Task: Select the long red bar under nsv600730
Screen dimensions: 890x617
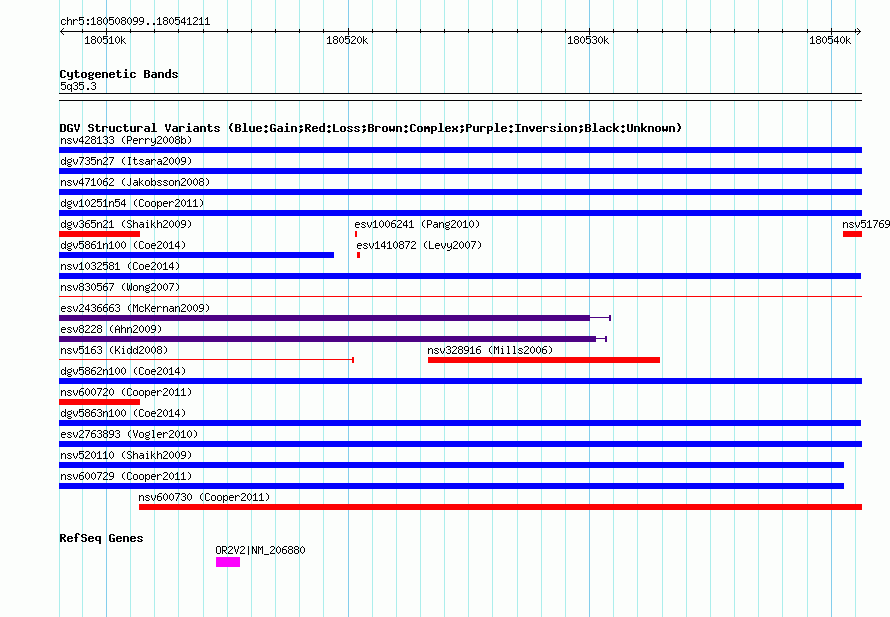Action: click(x=501, y=507)
